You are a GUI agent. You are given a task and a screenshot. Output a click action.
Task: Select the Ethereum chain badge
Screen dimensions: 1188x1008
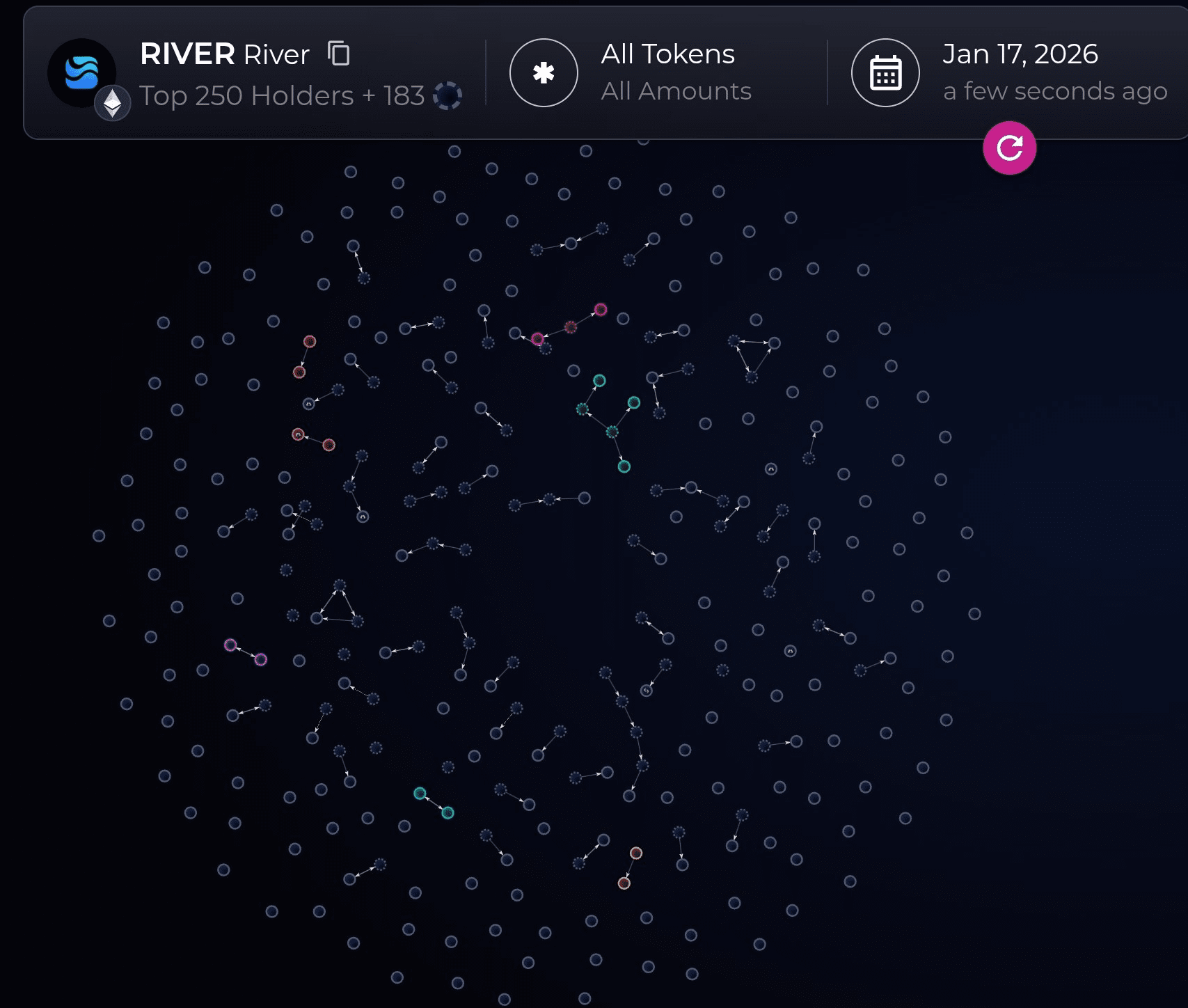point(113,103)
